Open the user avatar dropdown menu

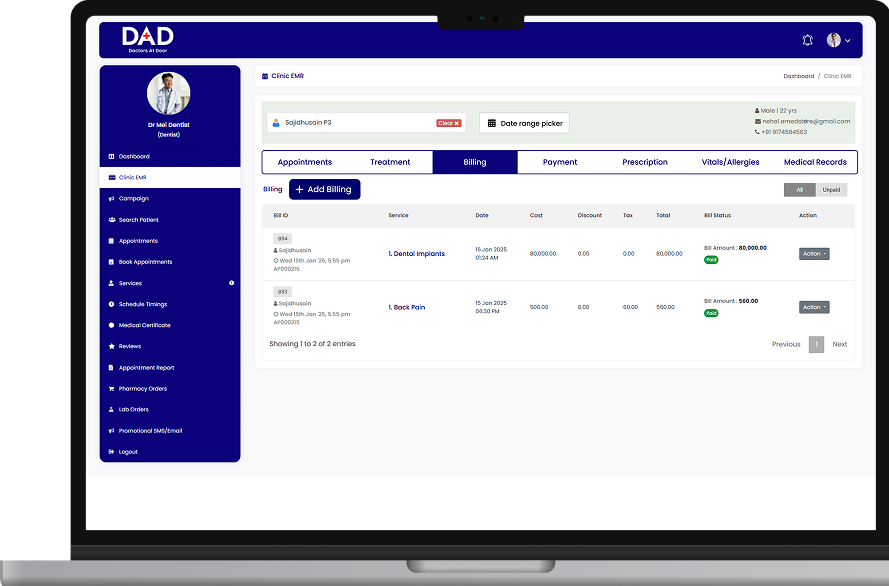838,40
